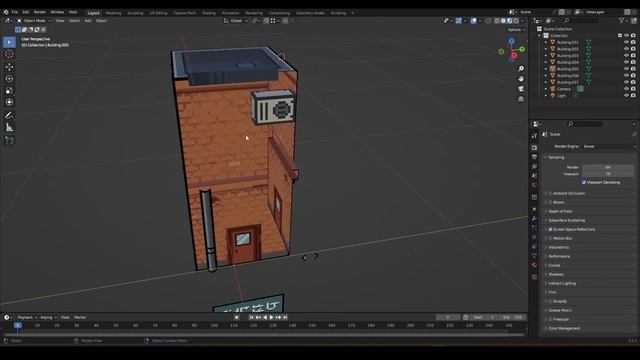The width and height of the screenshot is (640, 360).
Task: Expand Building.002 in the outliner
Action: tap(546, 49)
